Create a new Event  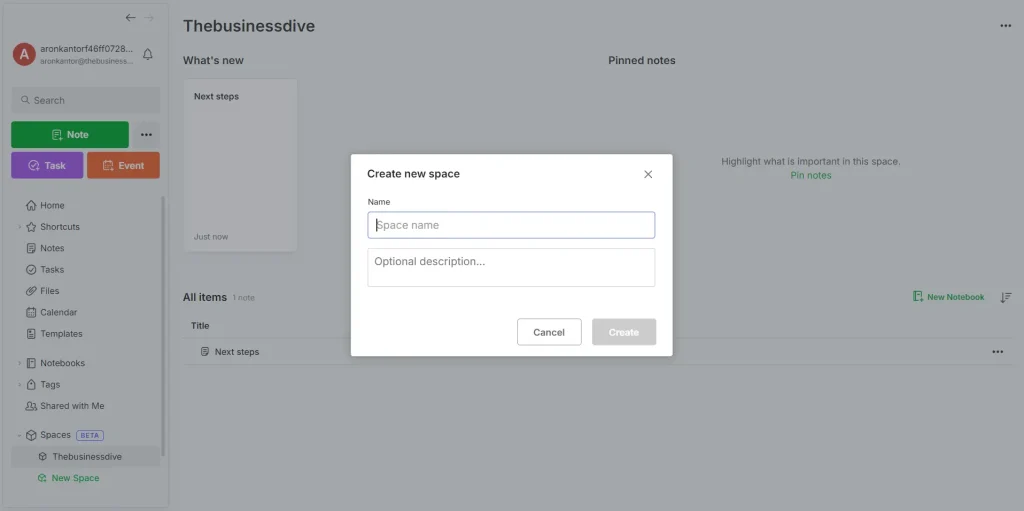[x=123, y=165]
